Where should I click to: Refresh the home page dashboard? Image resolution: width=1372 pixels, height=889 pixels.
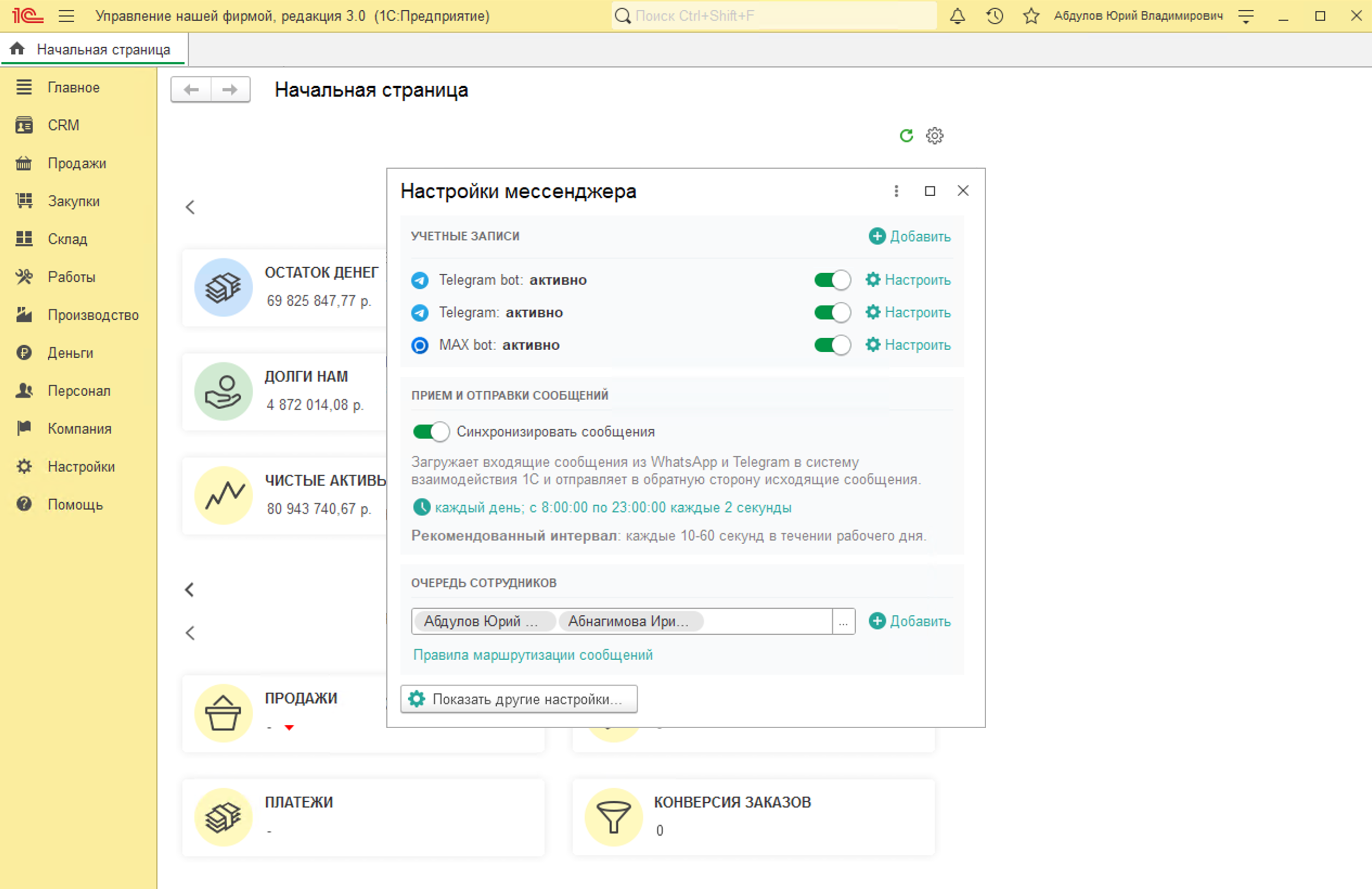point(906,136)
